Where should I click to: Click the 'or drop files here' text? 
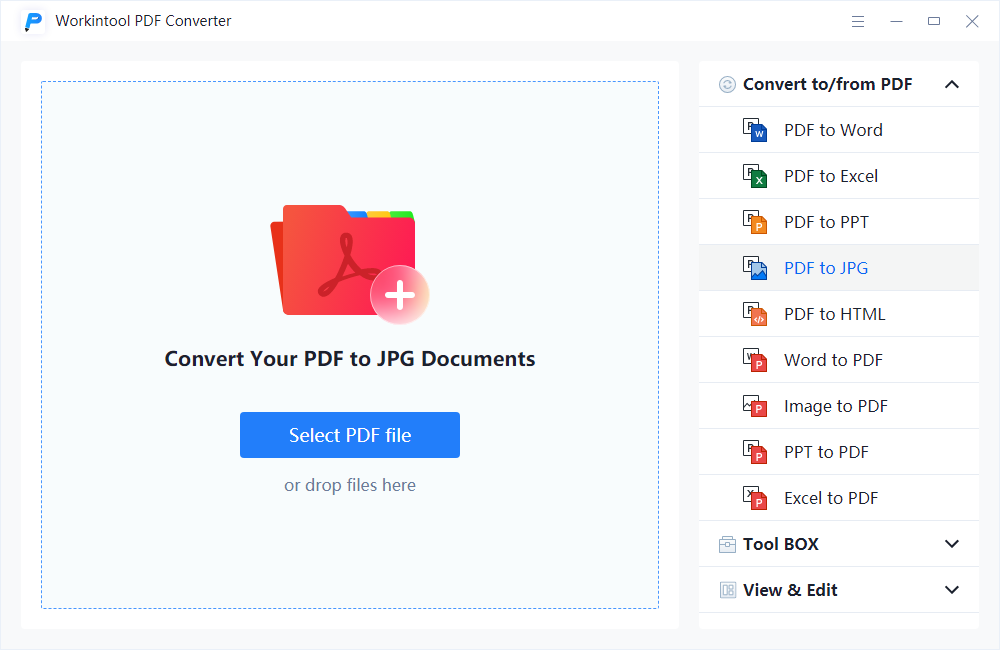[x=349, y=485]
